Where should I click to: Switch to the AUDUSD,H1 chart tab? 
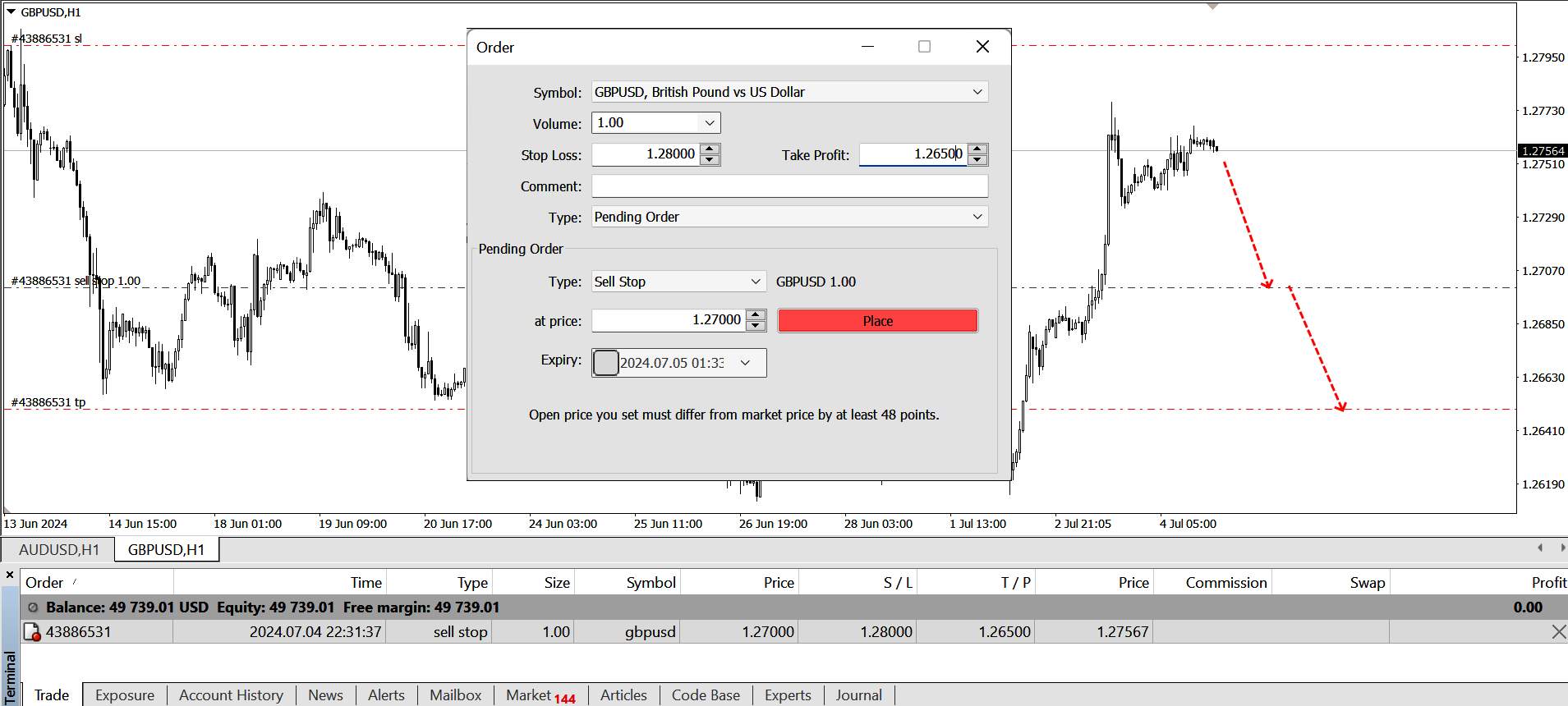click(59, 550)
